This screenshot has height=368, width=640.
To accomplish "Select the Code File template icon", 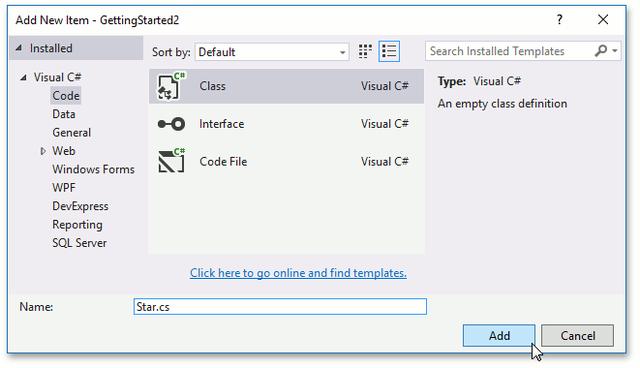I will click(x=171, y=160).
